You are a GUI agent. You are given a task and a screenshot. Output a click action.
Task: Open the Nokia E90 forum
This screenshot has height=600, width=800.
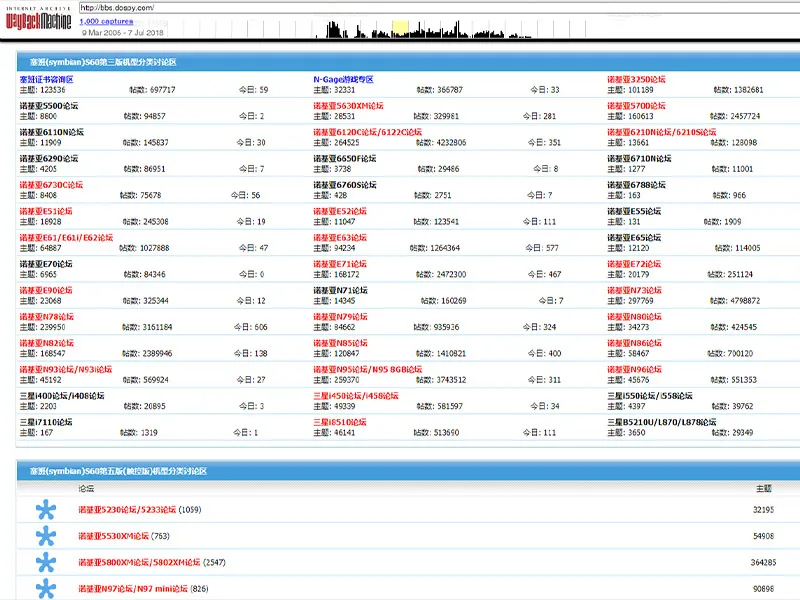[x=46, y=290]
